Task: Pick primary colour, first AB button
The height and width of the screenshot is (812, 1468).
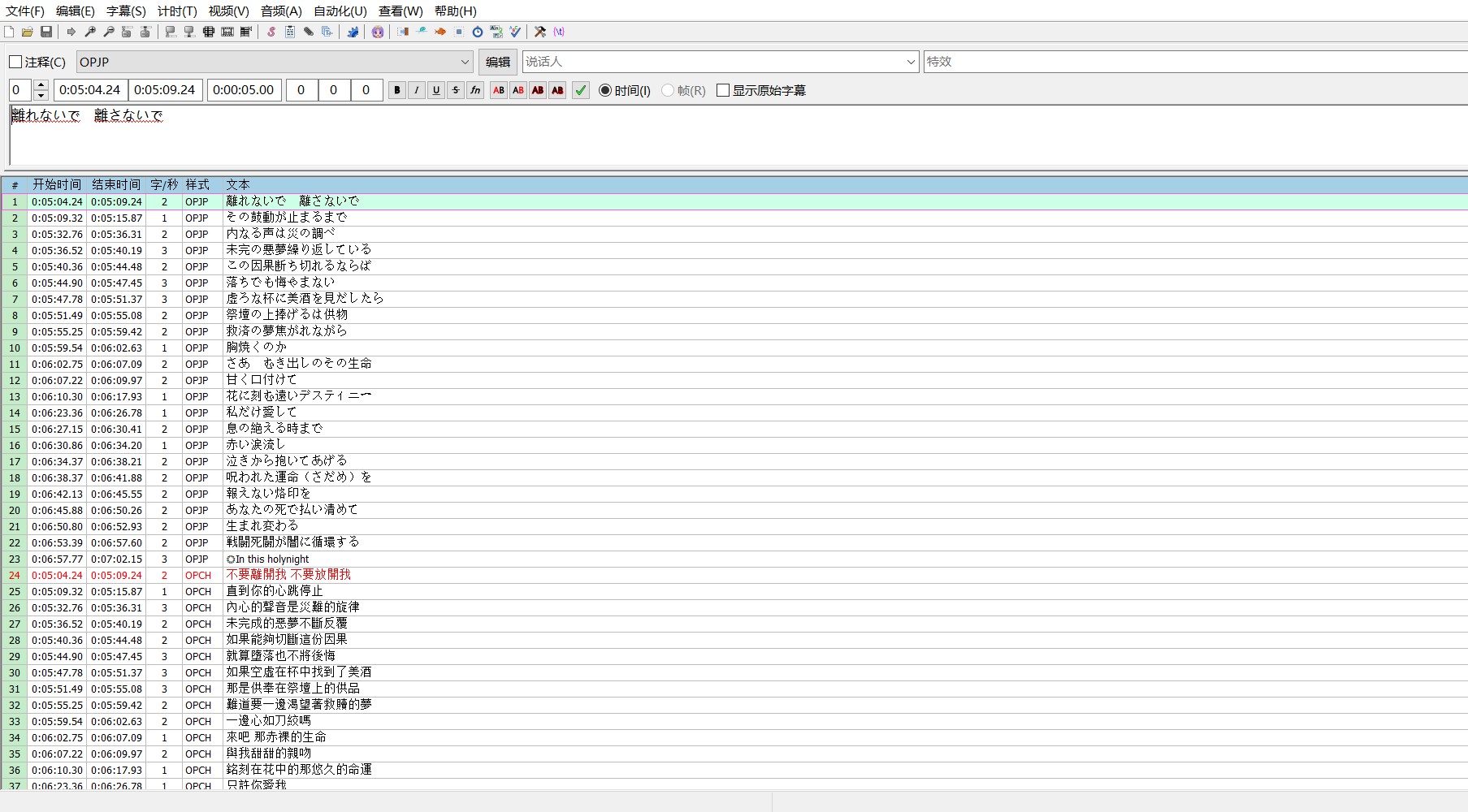Action: (x=499, y=90)
